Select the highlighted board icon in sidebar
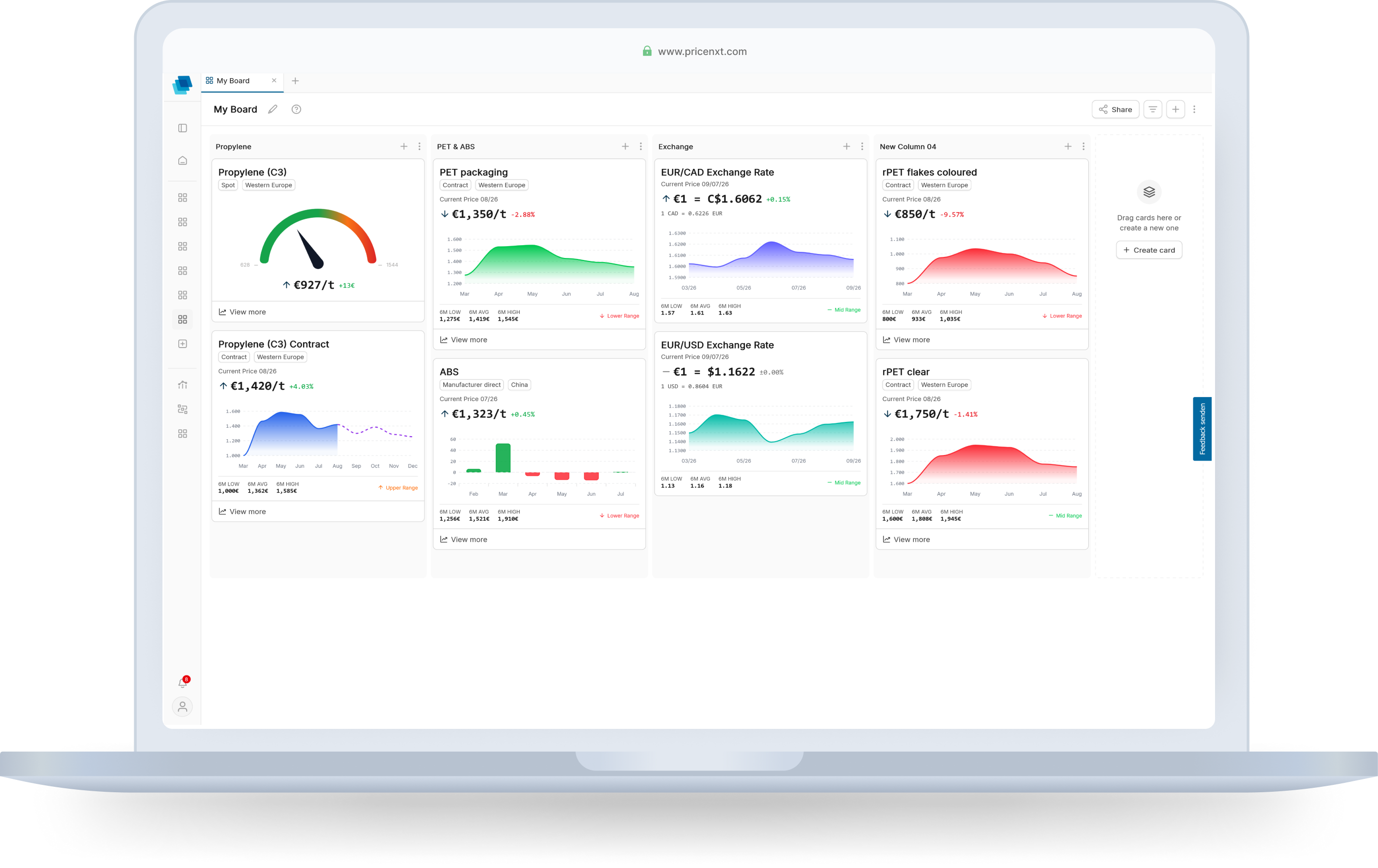This screenshot has height=868, width=1378. 183,319
